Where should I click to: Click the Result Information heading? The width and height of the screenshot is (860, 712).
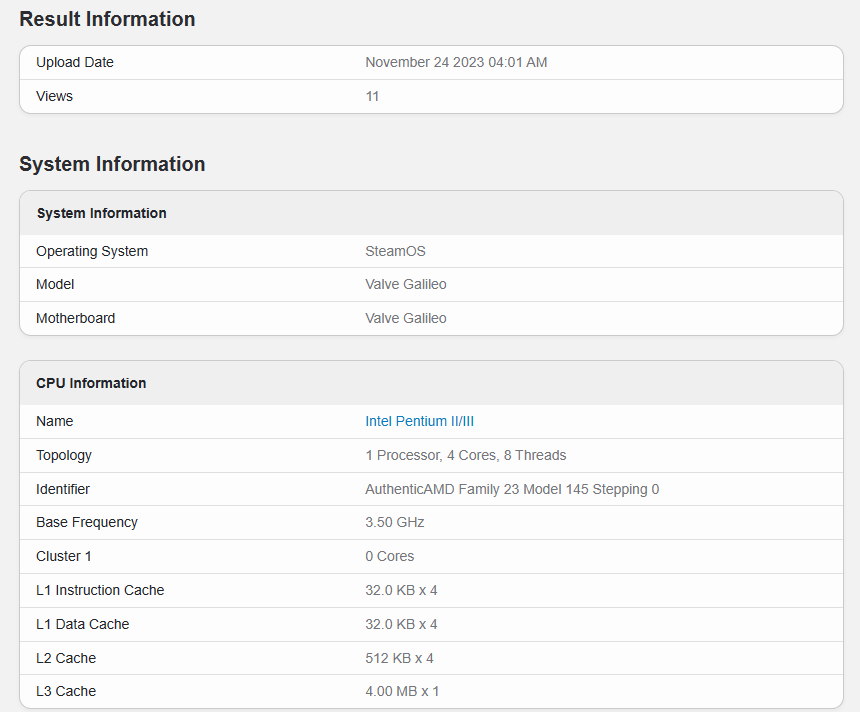coord(108,19)
